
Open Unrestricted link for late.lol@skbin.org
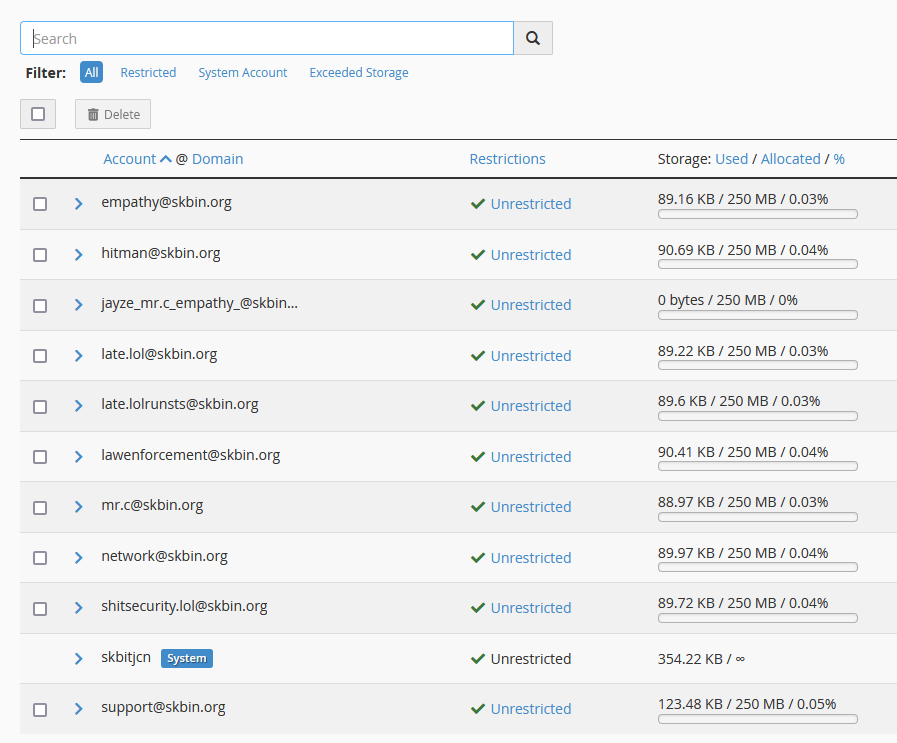pos(530,356)
